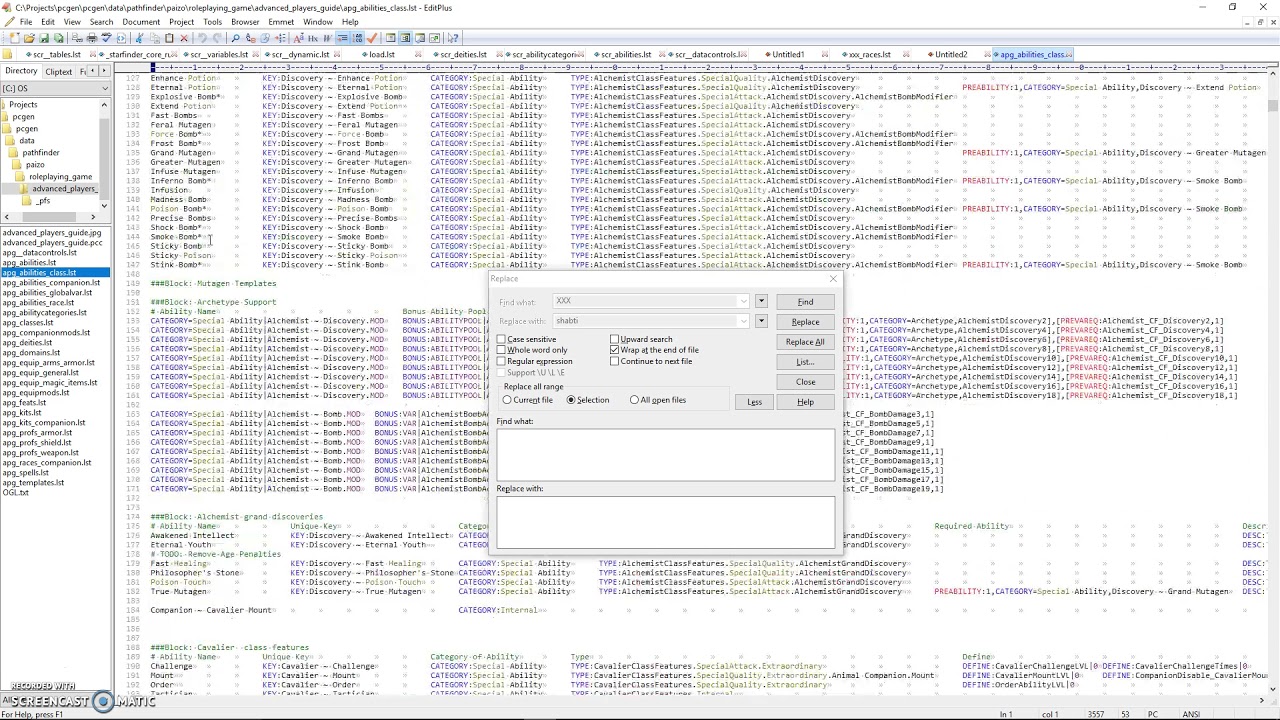
Task: Click the Save icon in toolbar
Action: tap(44, 38)
